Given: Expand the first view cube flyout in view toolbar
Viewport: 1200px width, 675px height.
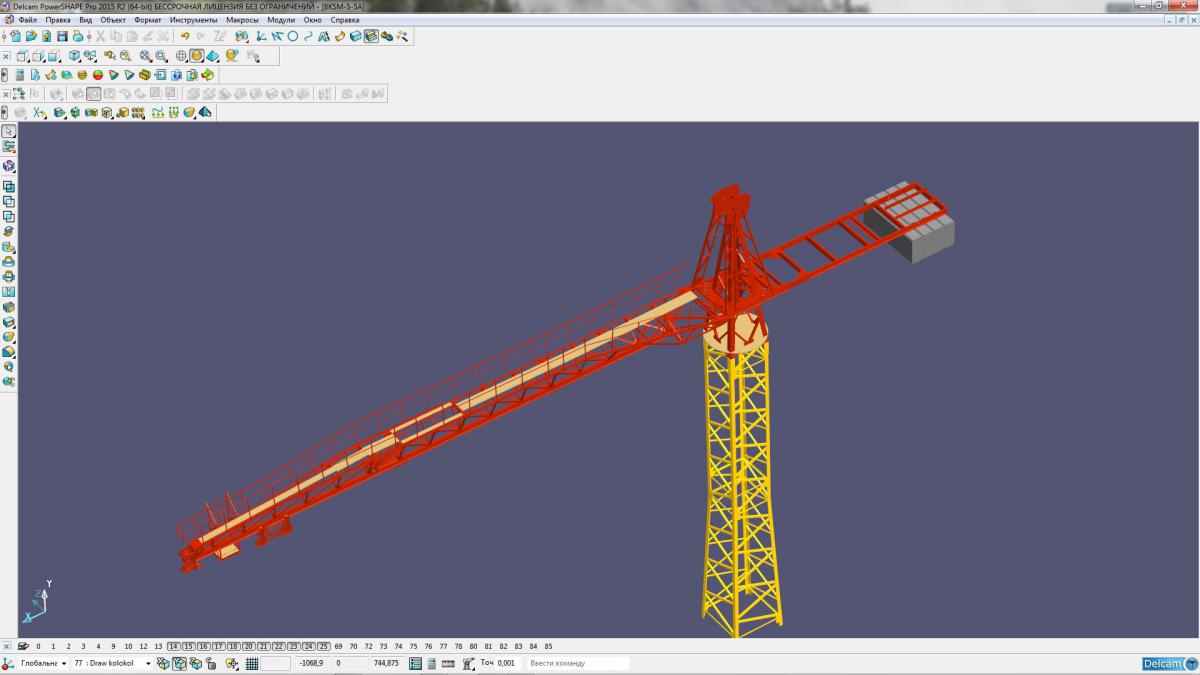Looking at the screenshot, I should tap(27, 60).
